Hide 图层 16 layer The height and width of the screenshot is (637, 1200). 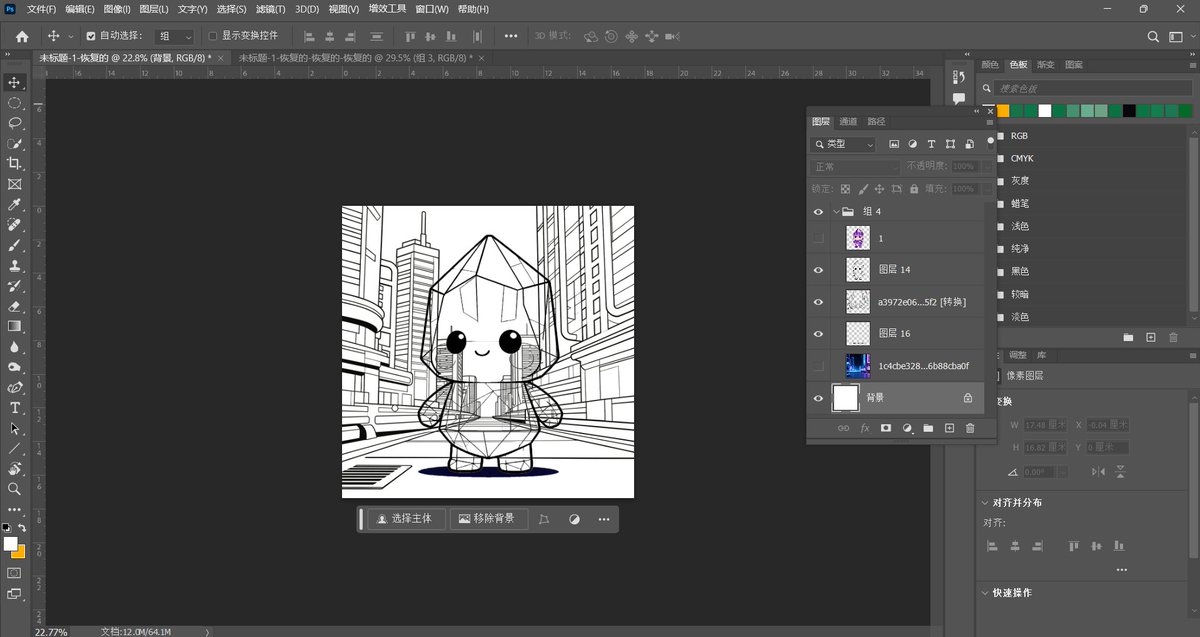click(x=819, y=334)
